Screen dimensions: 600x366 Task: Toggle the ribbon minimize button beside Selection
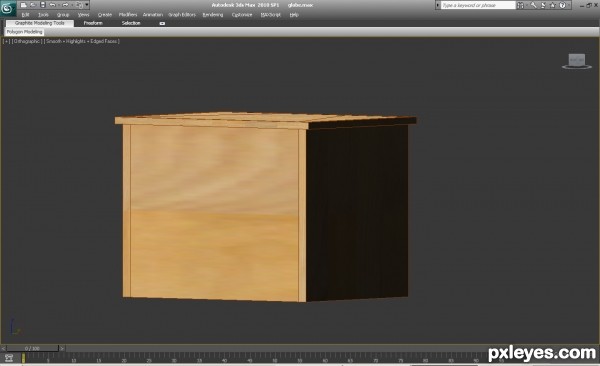[162, 23]
